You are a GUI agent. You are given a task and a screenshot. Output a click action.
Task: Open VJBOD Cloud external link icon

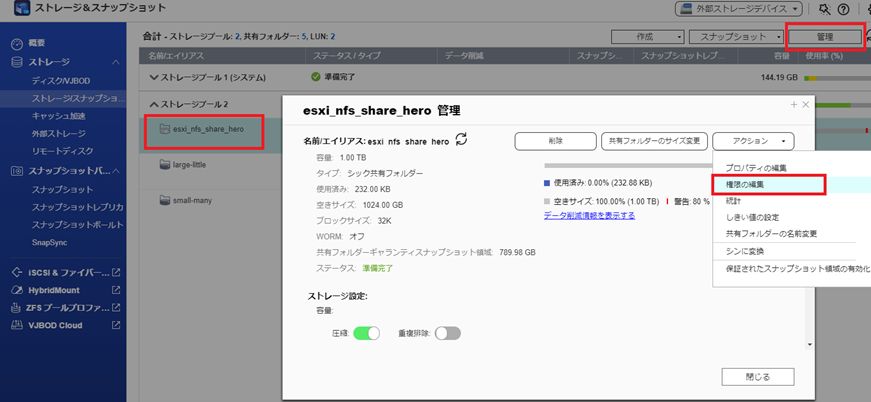(116, 325)
